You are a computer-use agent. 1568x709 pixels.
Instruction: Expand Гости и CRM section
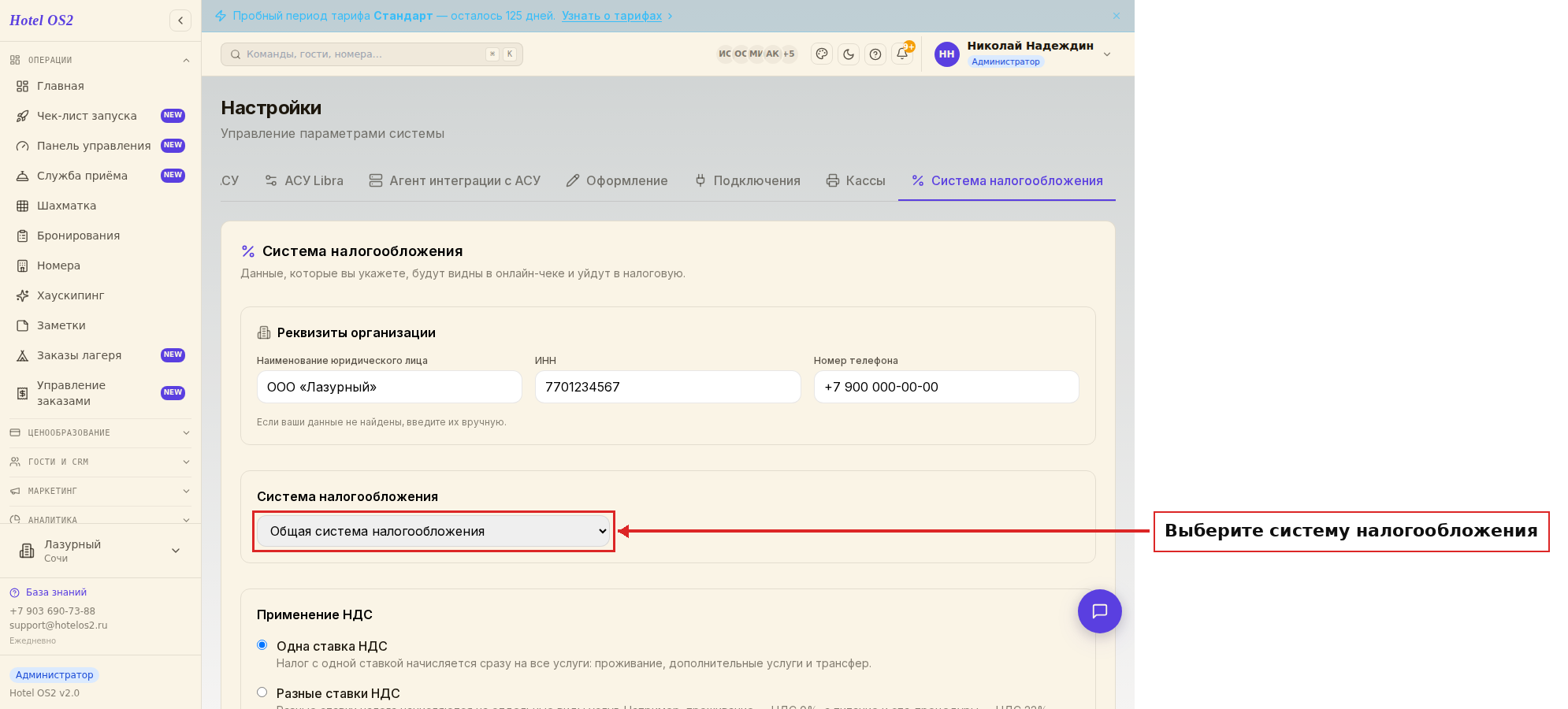100,462
